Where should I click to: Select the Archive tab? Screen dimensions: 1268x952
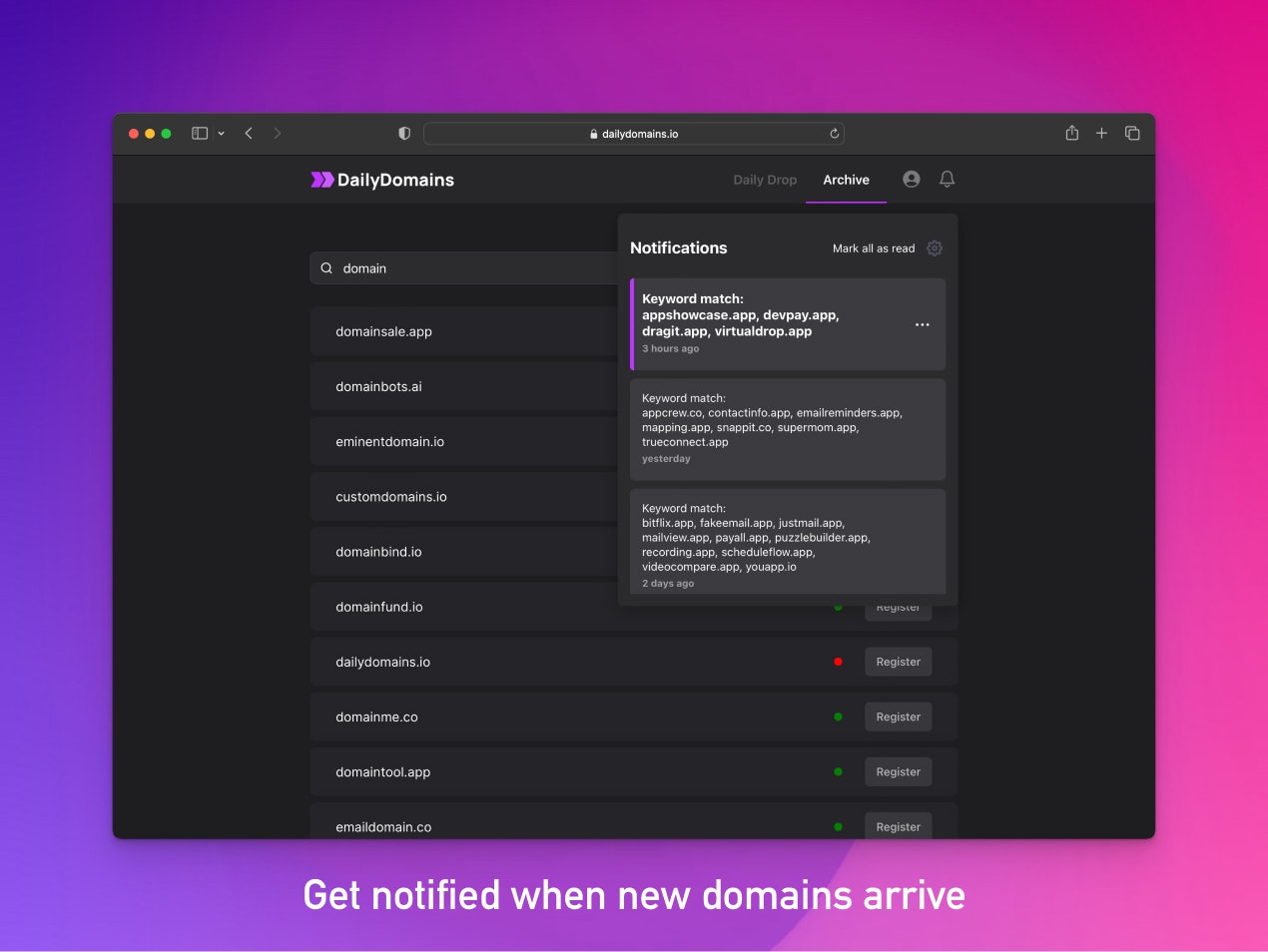[846, 180]
